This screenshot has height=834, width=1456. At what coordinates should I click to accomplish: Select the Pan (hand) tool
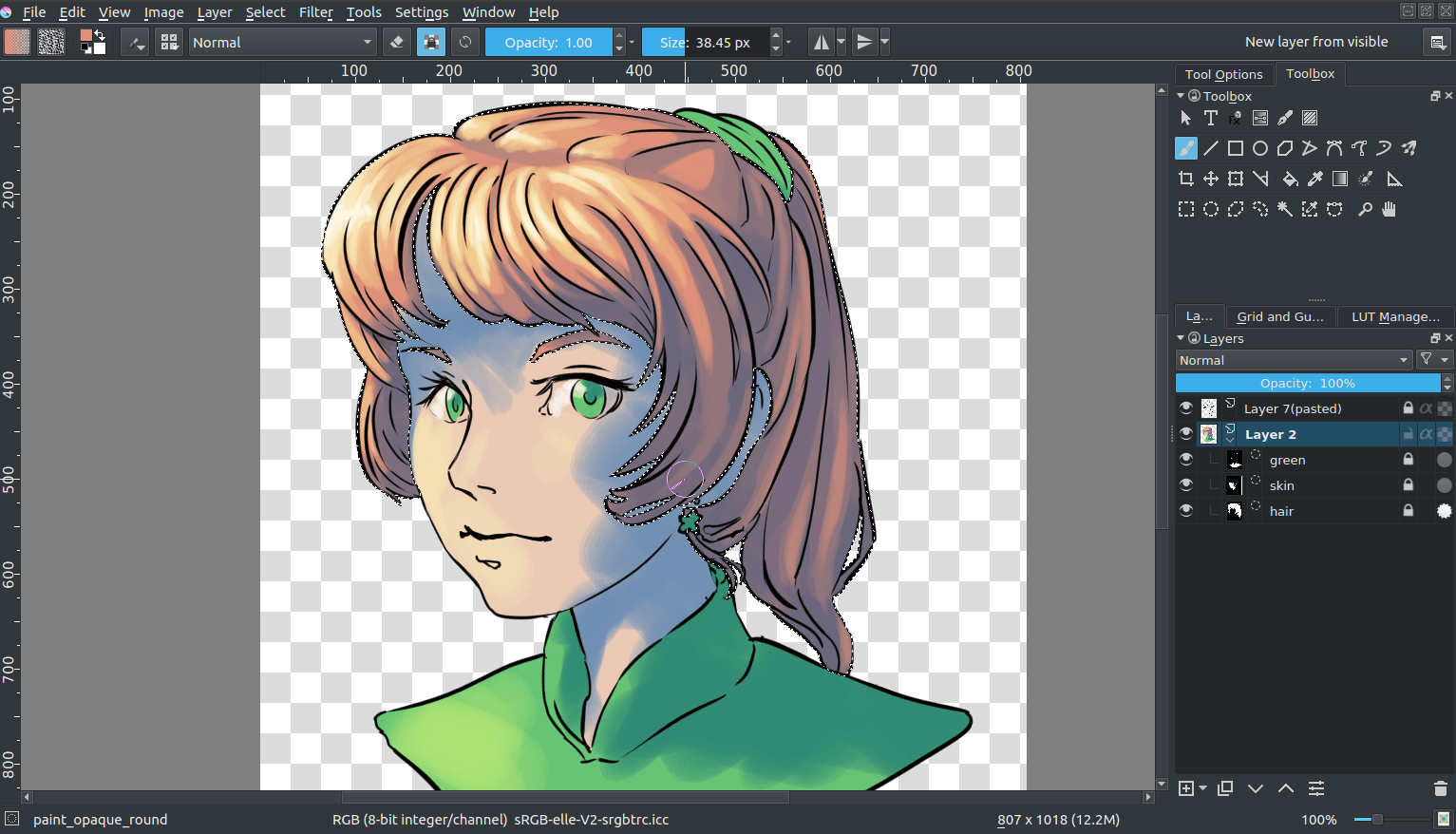pos(1390,209)
